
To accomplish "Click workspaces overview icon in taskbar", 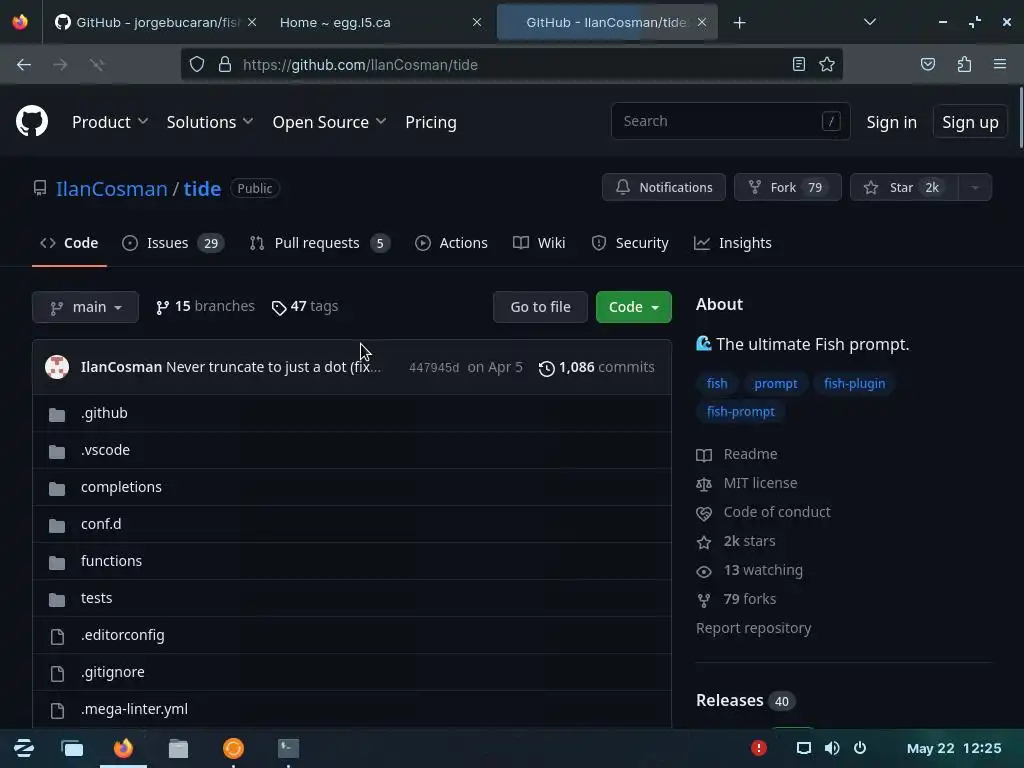I will tap(72, 748).
